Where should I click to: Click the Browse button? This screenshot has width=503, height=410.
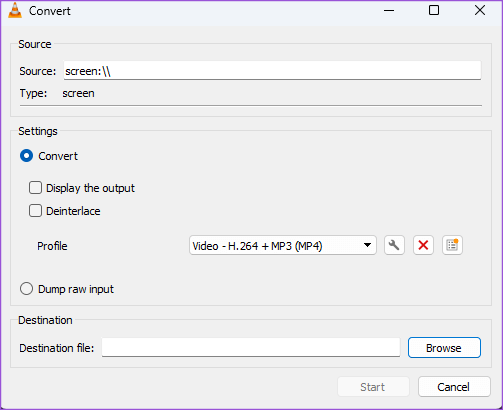(x=444, y=348)
